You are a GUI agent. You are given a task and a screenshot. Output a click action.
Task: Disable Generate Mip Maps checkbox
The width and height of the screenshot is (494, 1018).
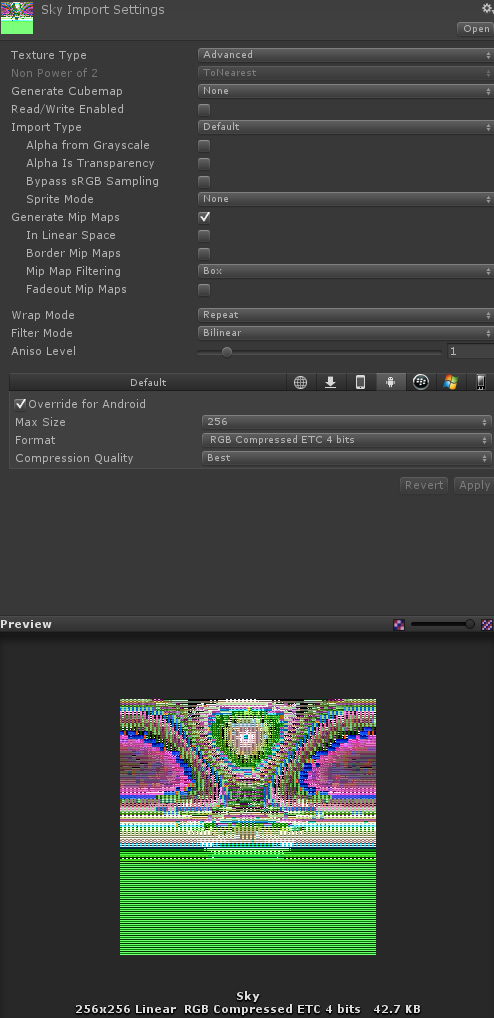click(x=204, y=217)
